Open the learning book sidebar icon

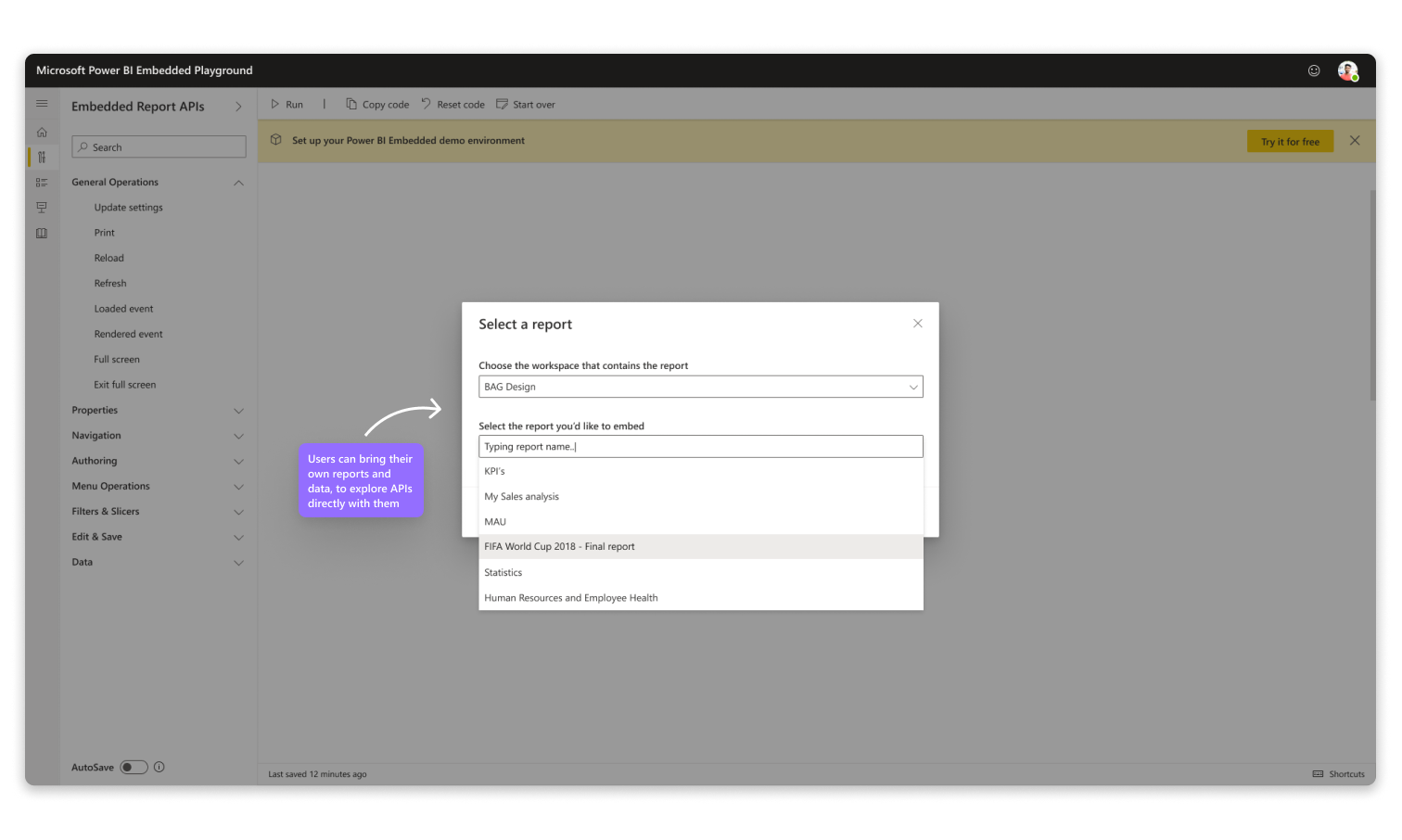(42, 234)
